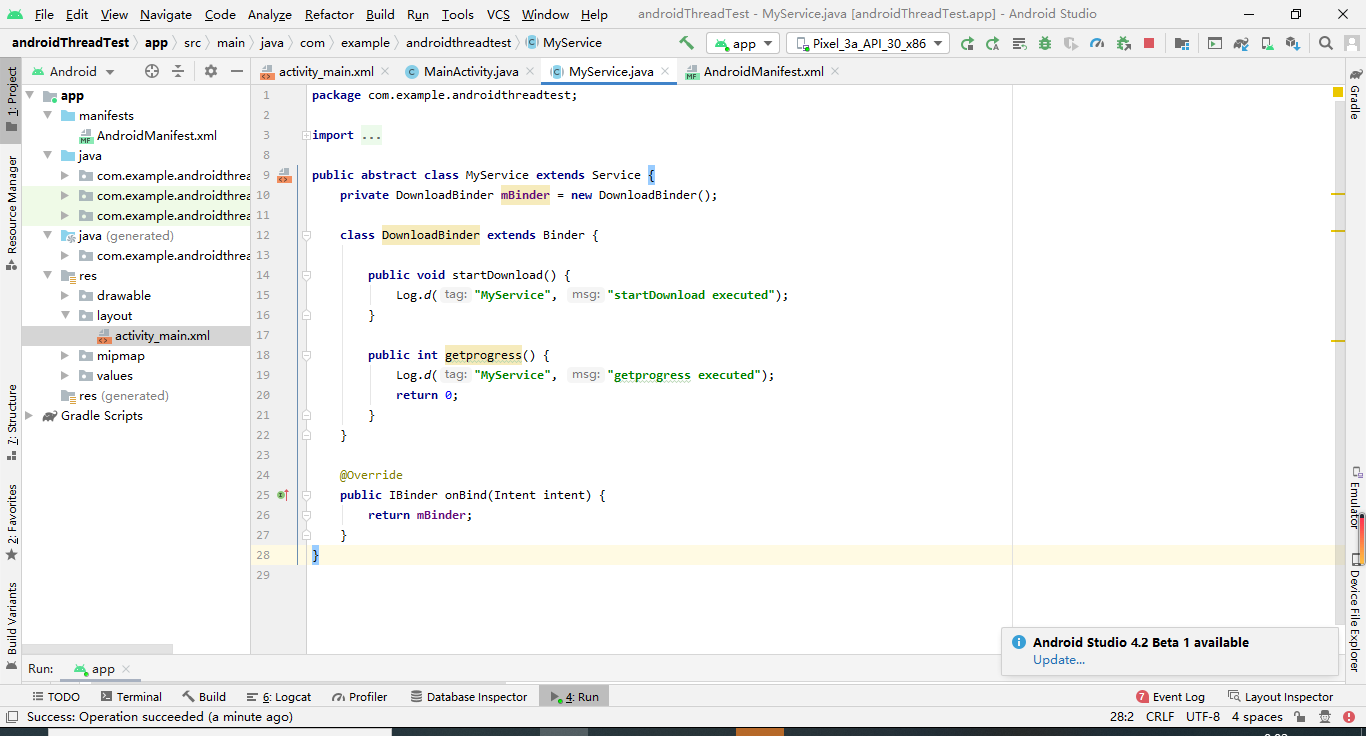Click the related XML file gutter icon on line 9

click(x=284, y=176)
